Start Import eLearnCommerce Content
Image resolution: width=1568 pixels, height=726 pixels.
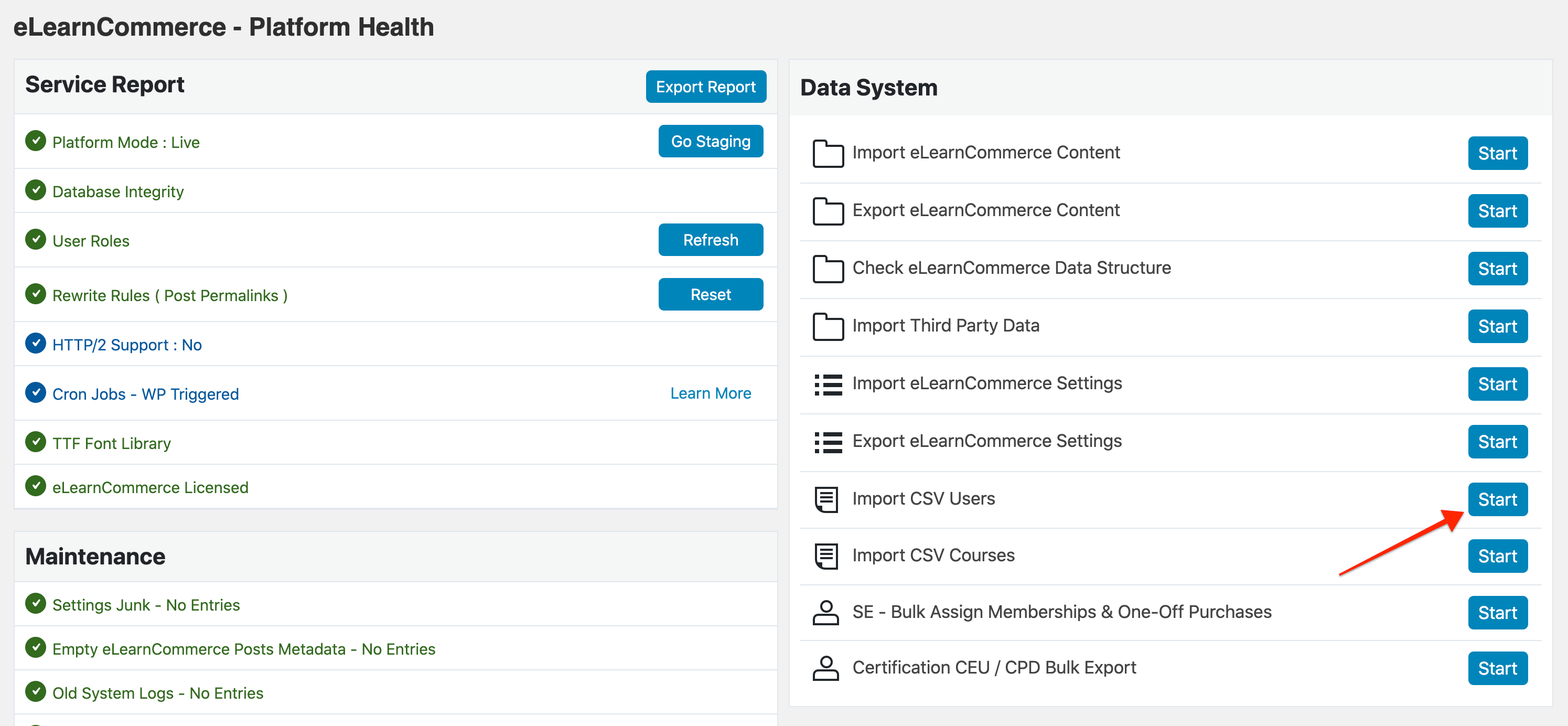1497,154
